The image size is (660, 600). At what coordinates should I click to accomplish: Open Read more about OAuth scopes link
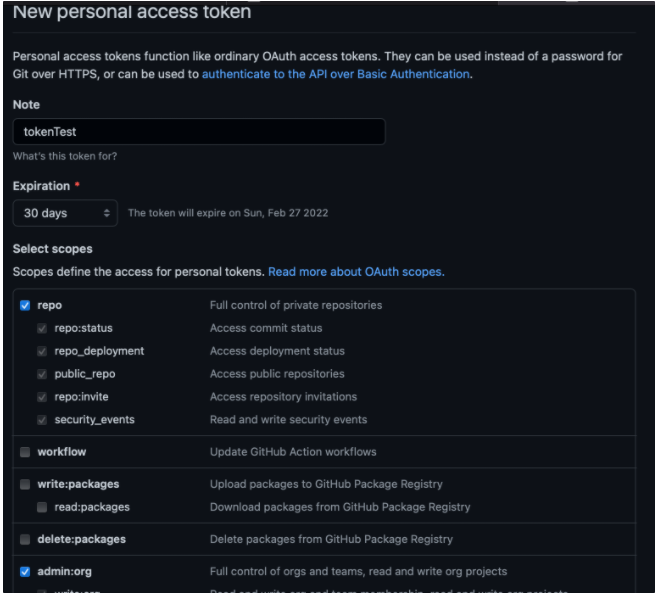[356, 272]
